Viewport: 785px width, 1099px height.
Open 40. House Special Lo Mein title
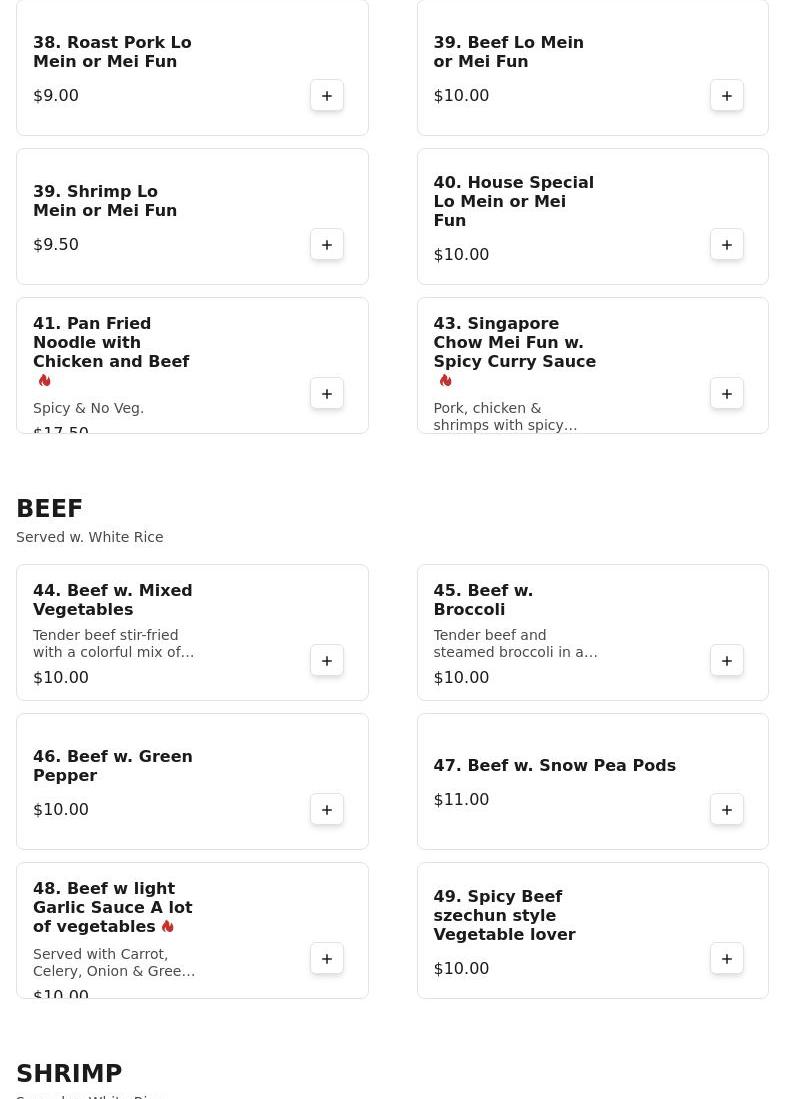click(x=513, y=201)
